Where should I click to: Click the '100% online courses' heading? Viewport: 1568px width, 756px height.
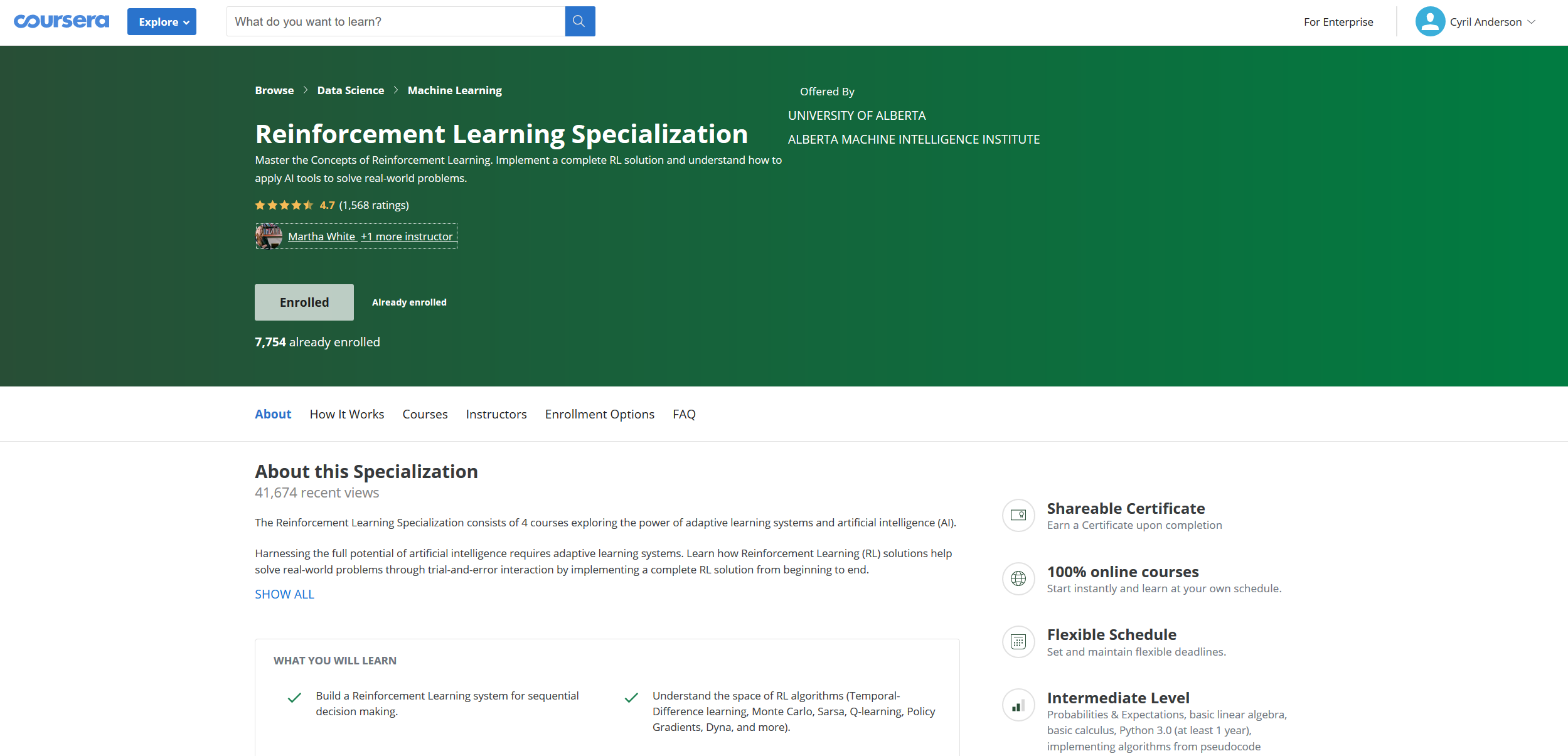pyautogui.click(x=1123, y=572)
